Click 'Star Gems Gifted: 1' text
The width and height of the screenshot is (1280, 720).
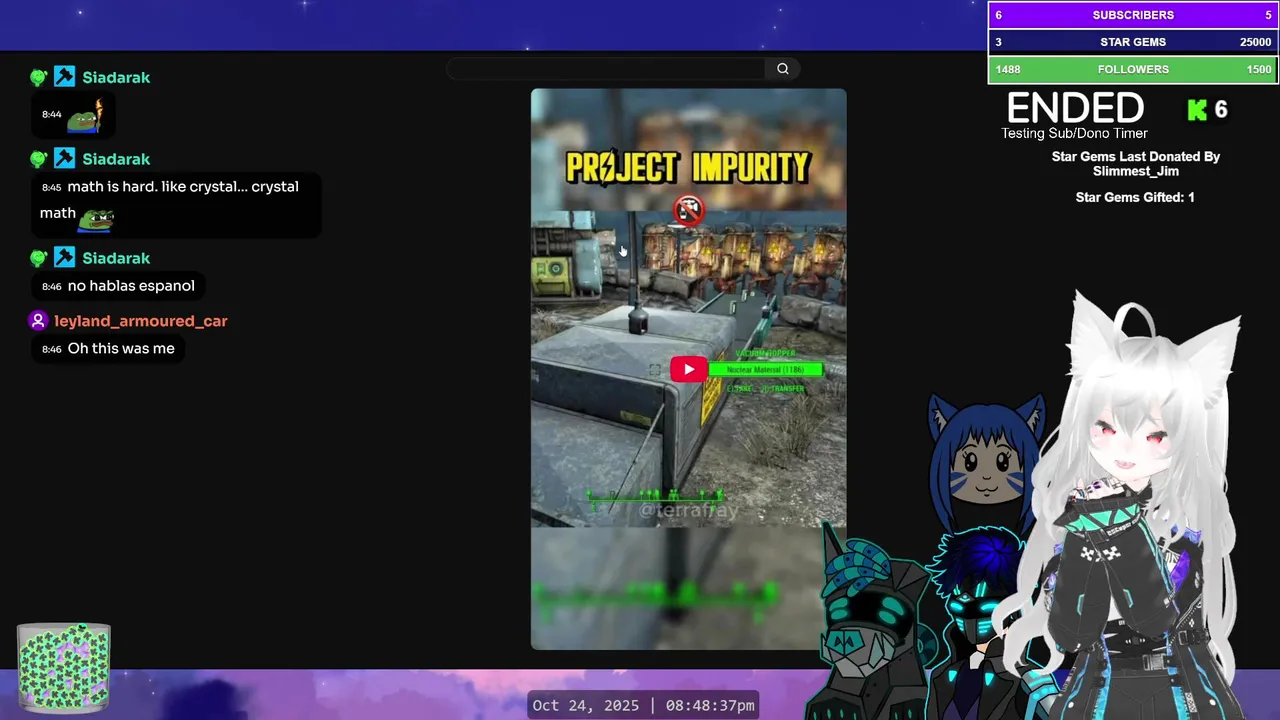(x=1135, y=198)
